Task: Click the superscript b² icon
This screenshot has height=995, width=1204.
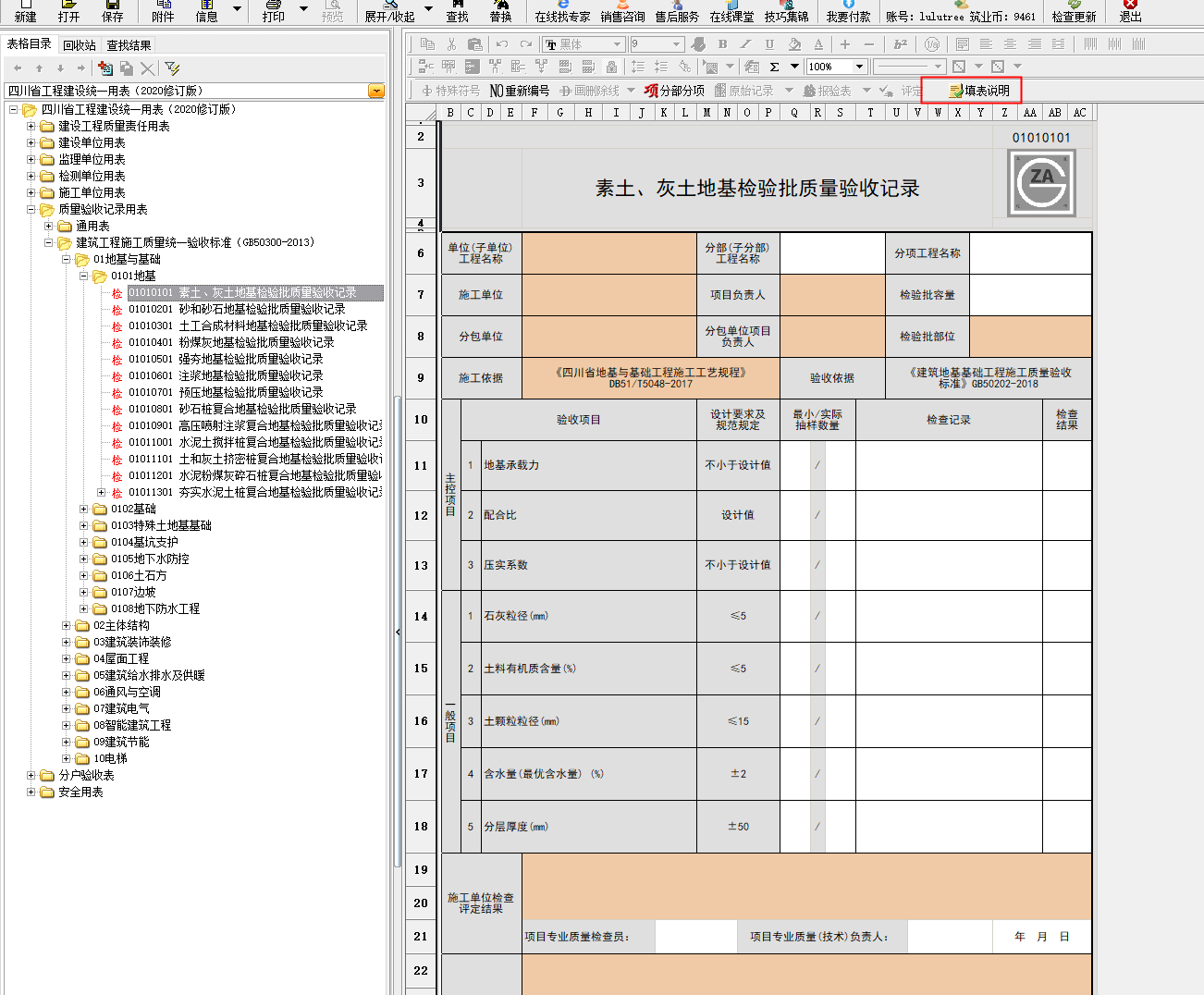Action: coord(901,44)
